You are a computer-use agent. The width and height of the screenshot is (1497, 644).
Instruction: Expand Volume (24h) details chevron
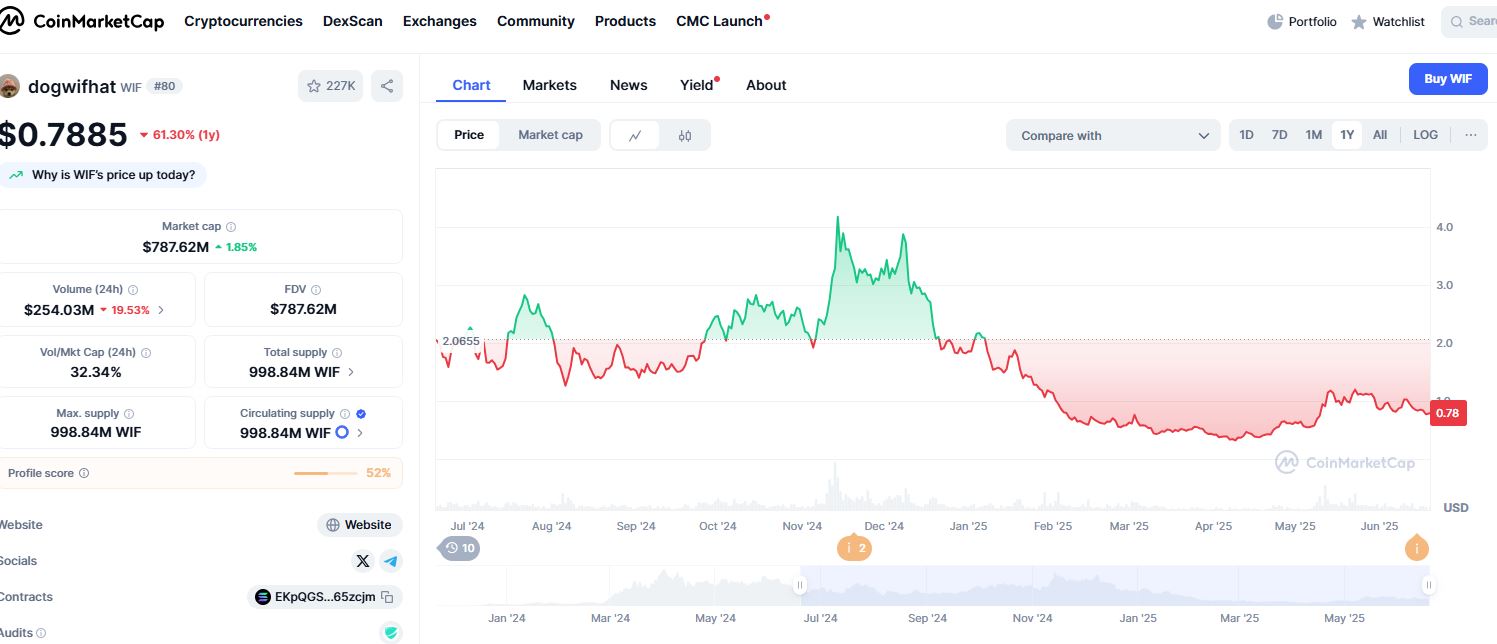[x=161, y=310]
